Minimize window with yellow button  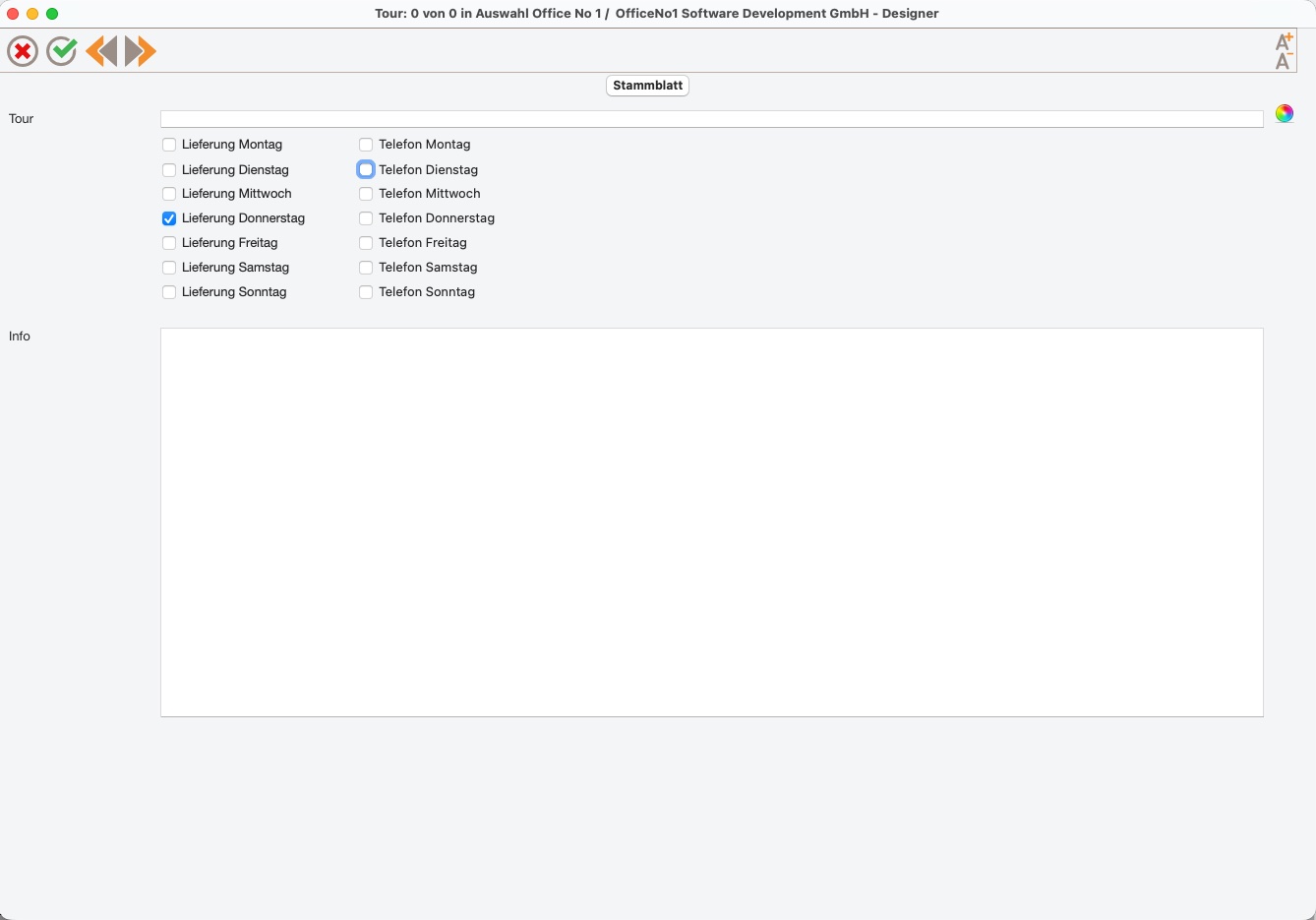pos(32,14)
